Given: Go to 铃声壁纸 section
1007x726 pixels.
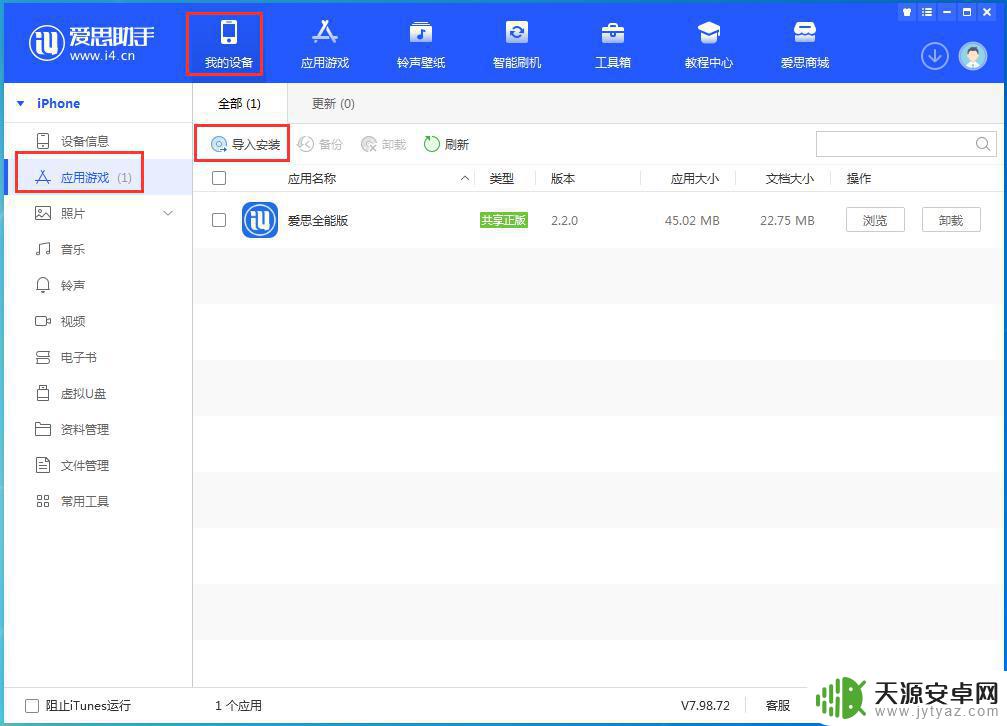Looking at the screenshot, I should 421,44.
